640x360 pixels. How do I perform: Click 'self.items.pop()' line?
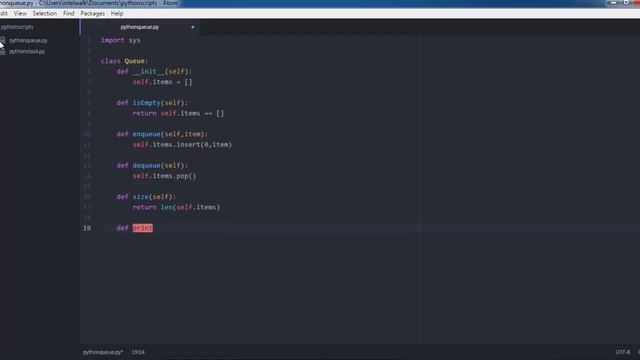[164, 176]
